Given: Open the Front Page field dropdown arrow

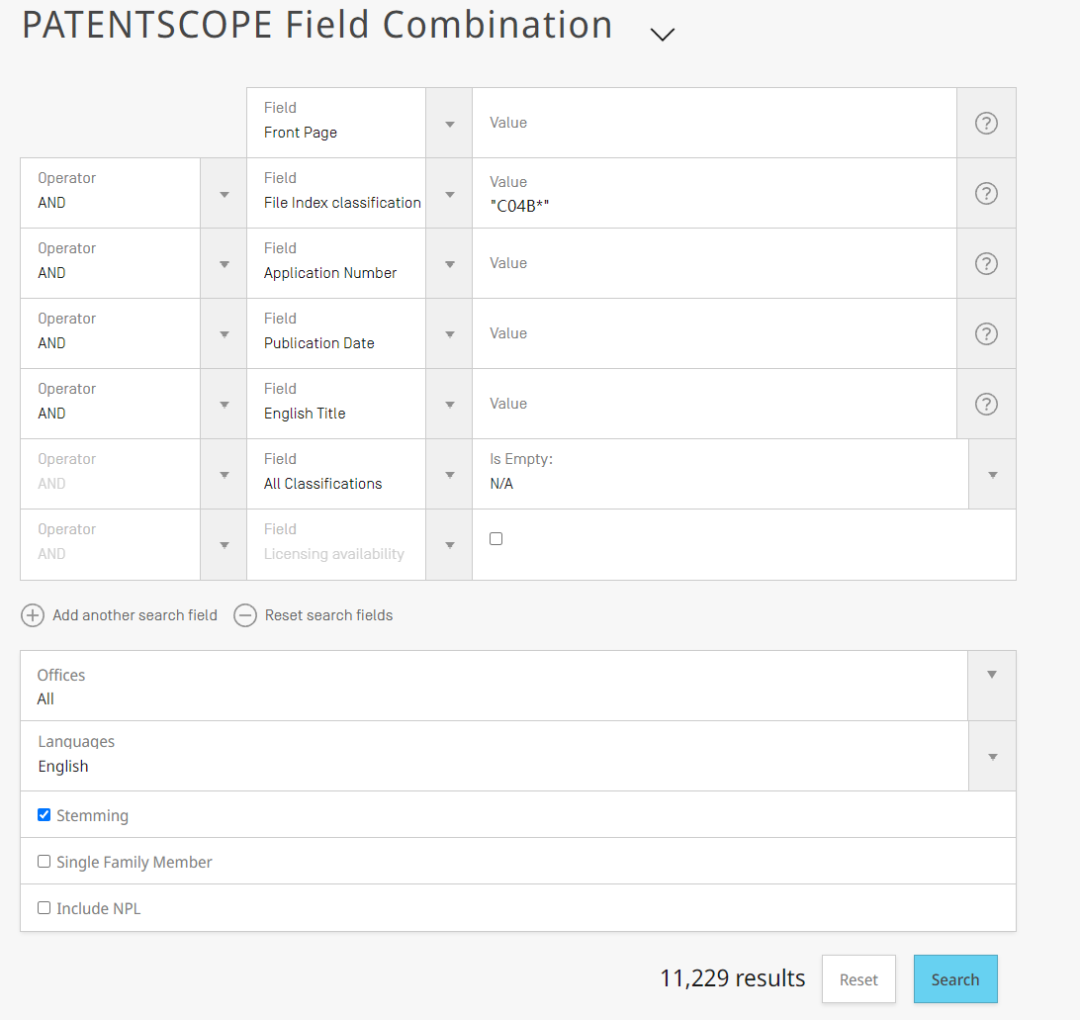Looking at the screenshot, I should (x=449, y=123).
